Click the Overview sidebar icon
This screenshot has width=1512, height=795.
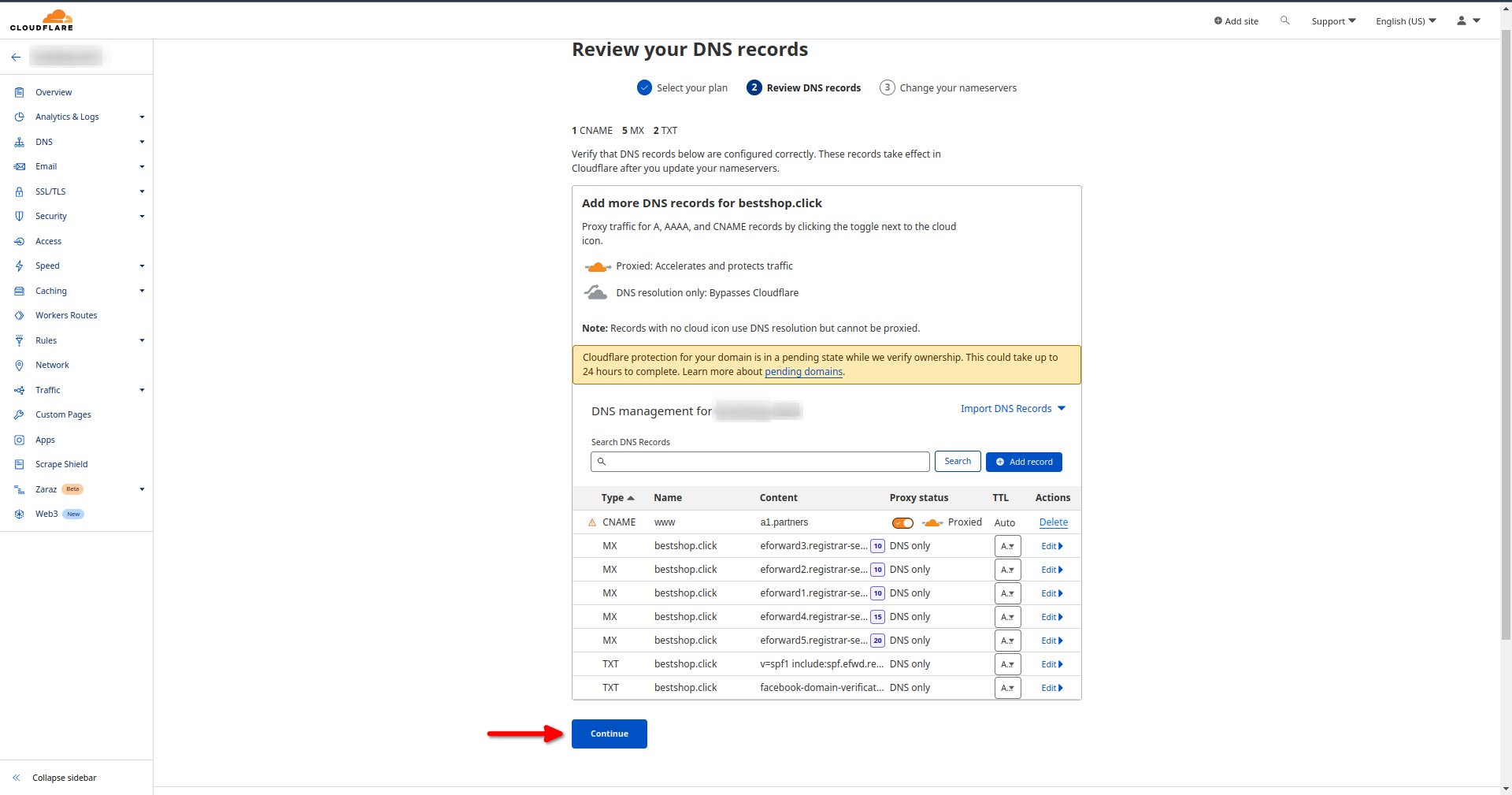pyautogui.click(x=20, y=92)
